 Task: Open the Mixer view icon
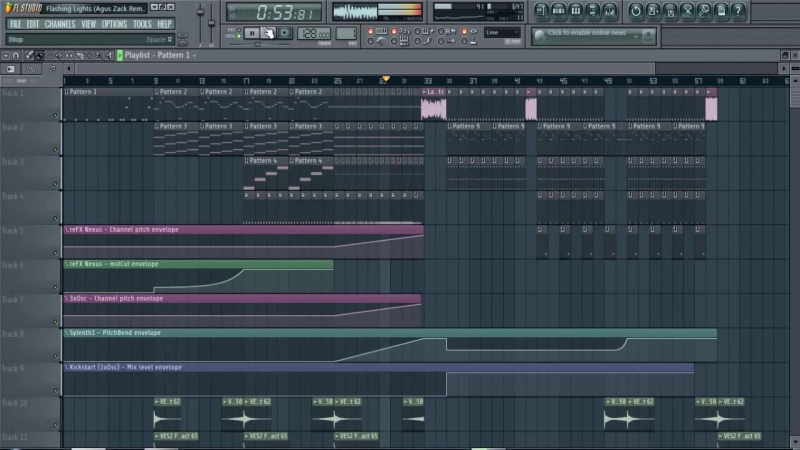click(x=609, y=11)
